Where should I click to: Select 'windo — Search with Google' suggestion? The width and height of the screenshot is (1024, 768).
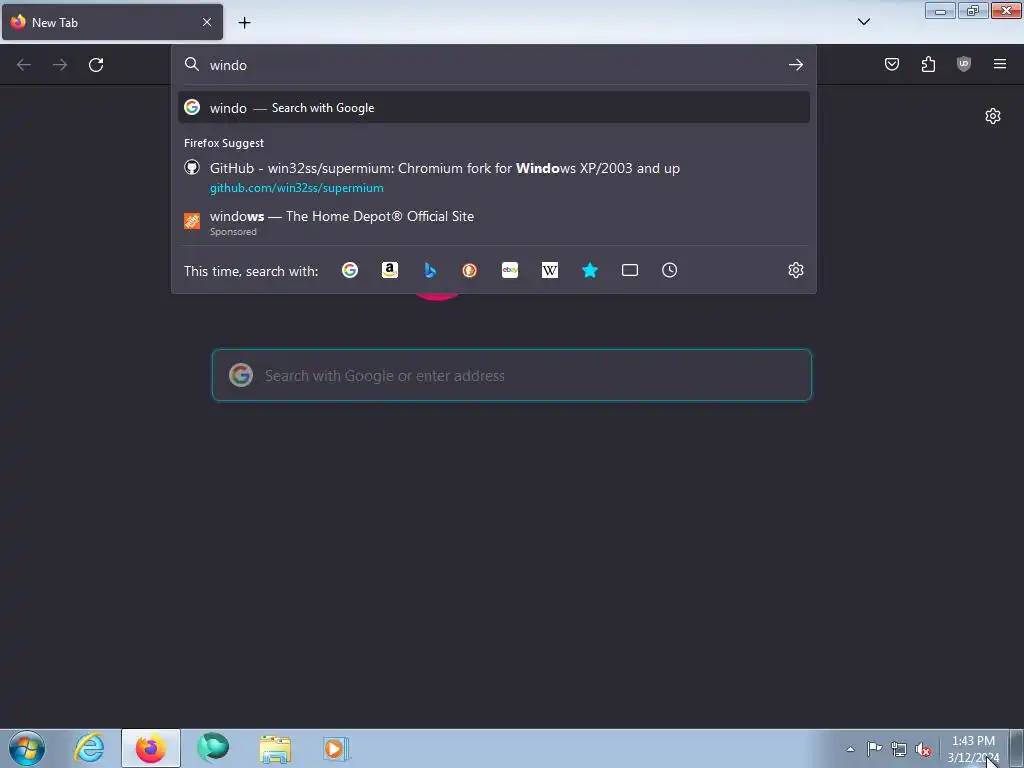pyautogui.click(x=494, y=108)
